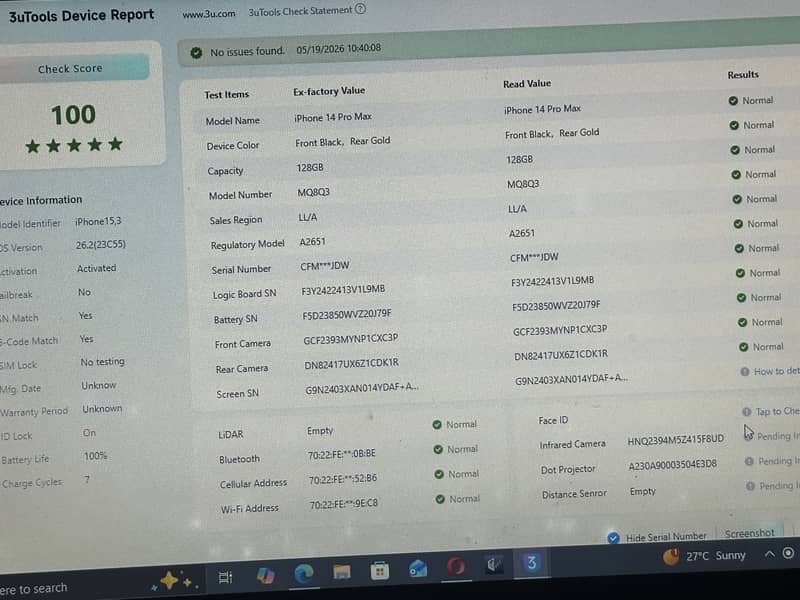The width and height of the screenshot is (800, 600).
Task: Click the Normal check icon in the Device Color row
Action: [x=734, y=126]
